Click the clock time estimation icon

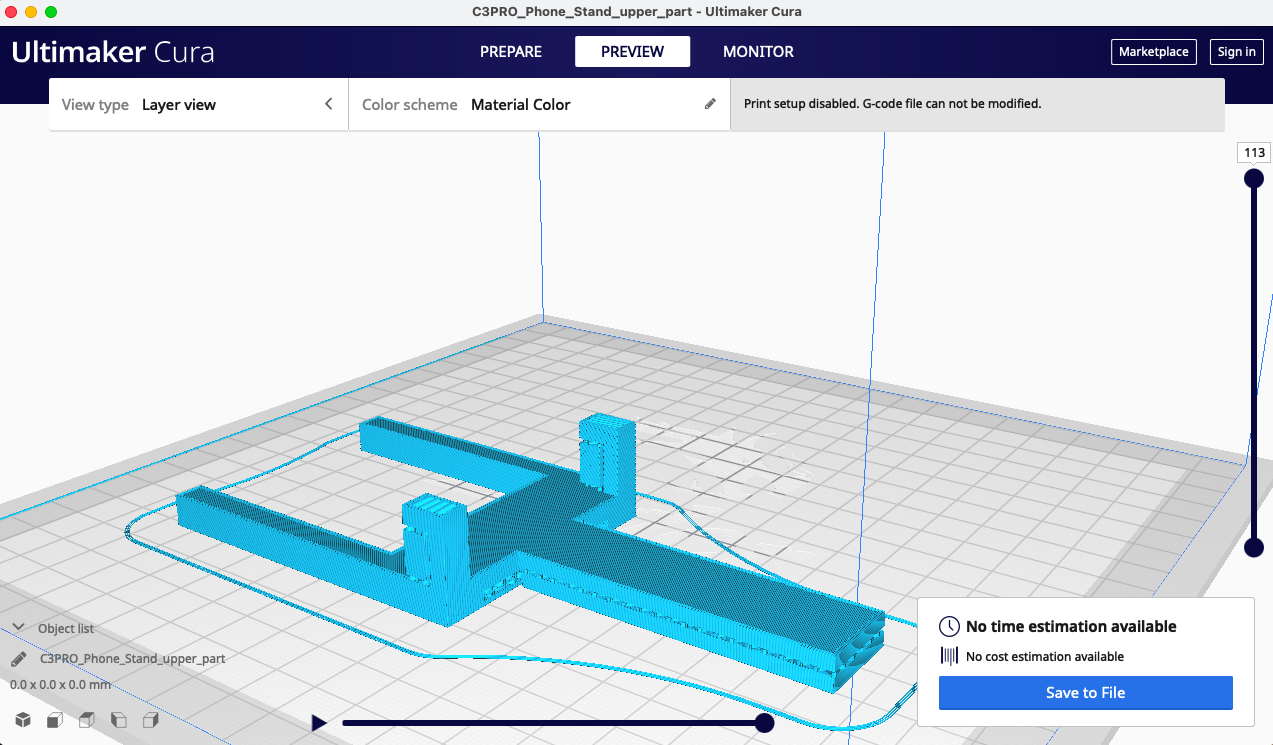[950, 627]
